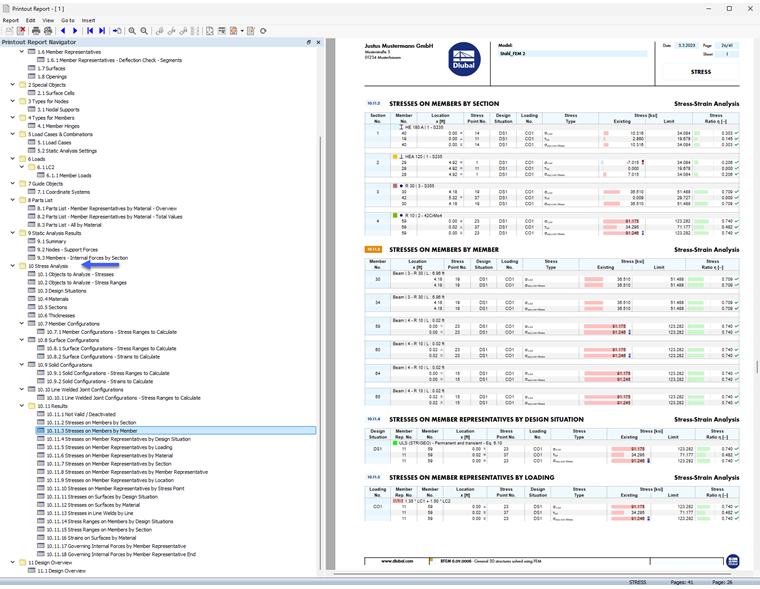Click the green R 10 section color square

[x=395, y=215]
